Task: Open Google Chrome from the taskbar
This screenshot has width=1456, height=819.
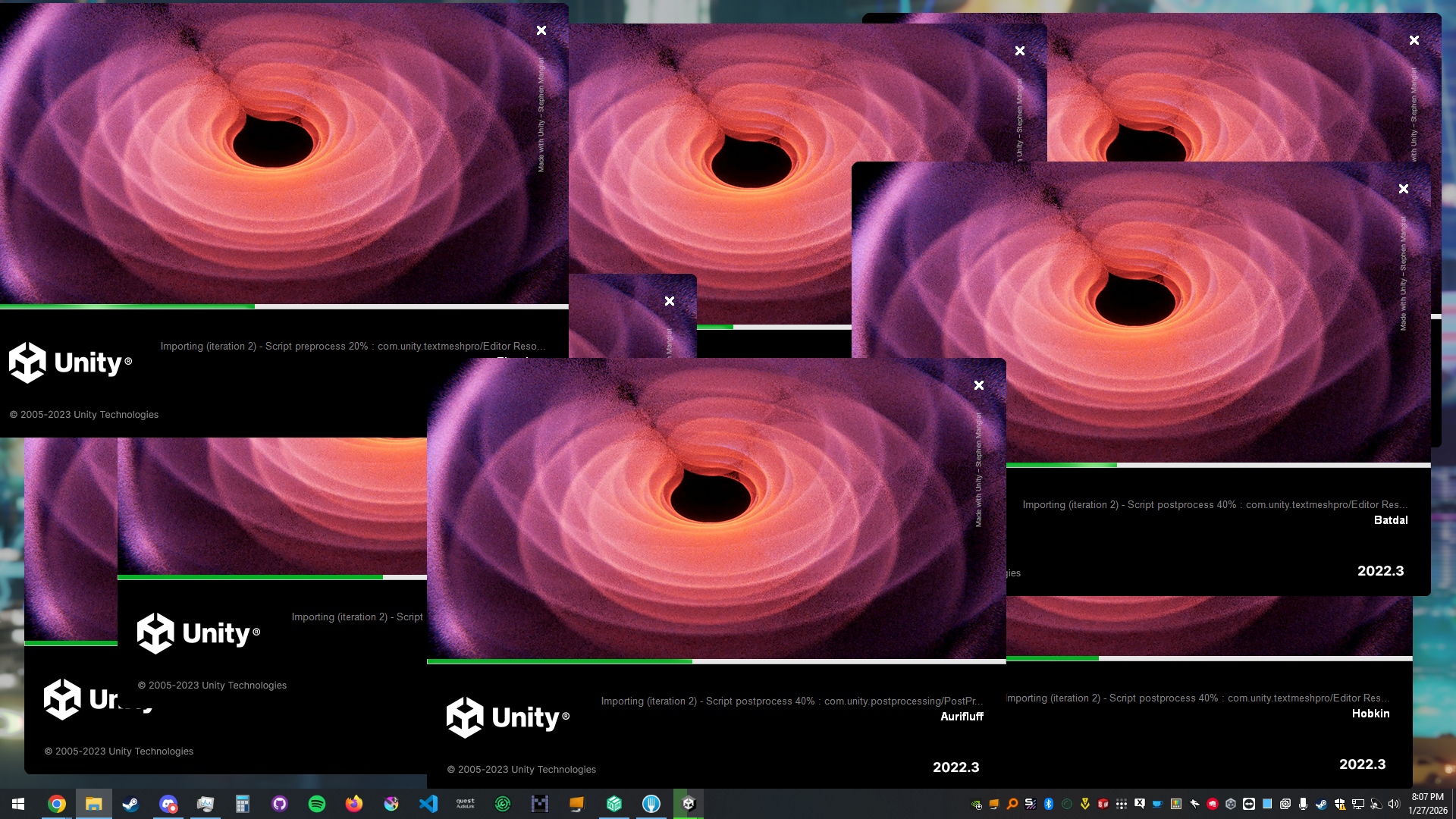Action: [57, 804]
